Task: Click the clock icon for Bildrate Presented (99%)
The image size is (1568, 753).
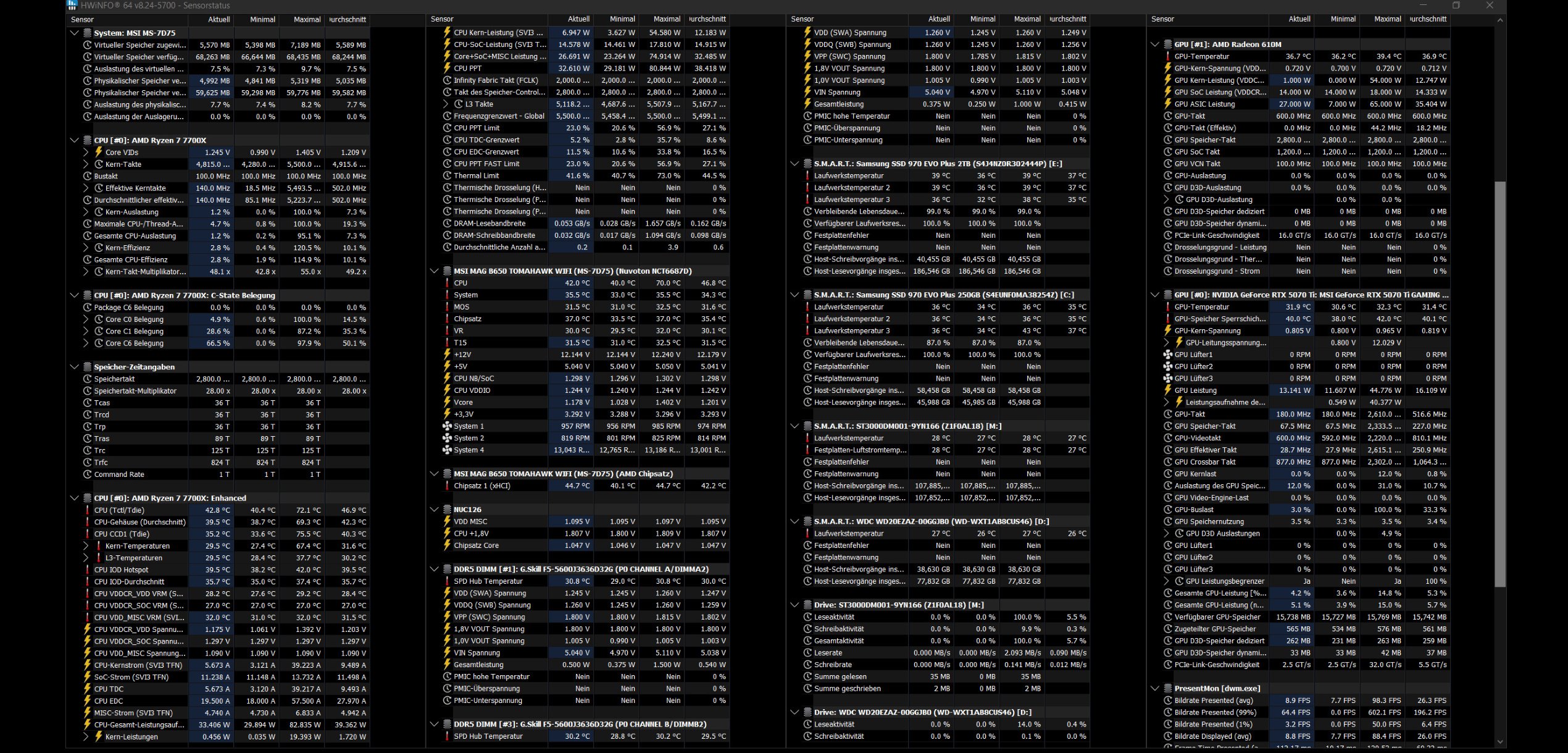Action: point(1168,712)
